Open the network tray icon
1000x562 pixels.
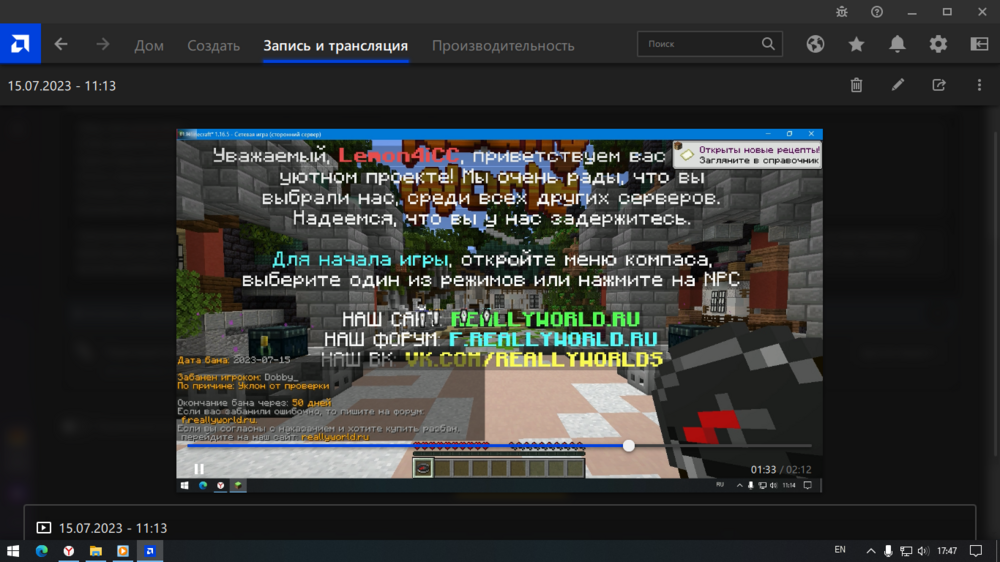click(906, 551)
